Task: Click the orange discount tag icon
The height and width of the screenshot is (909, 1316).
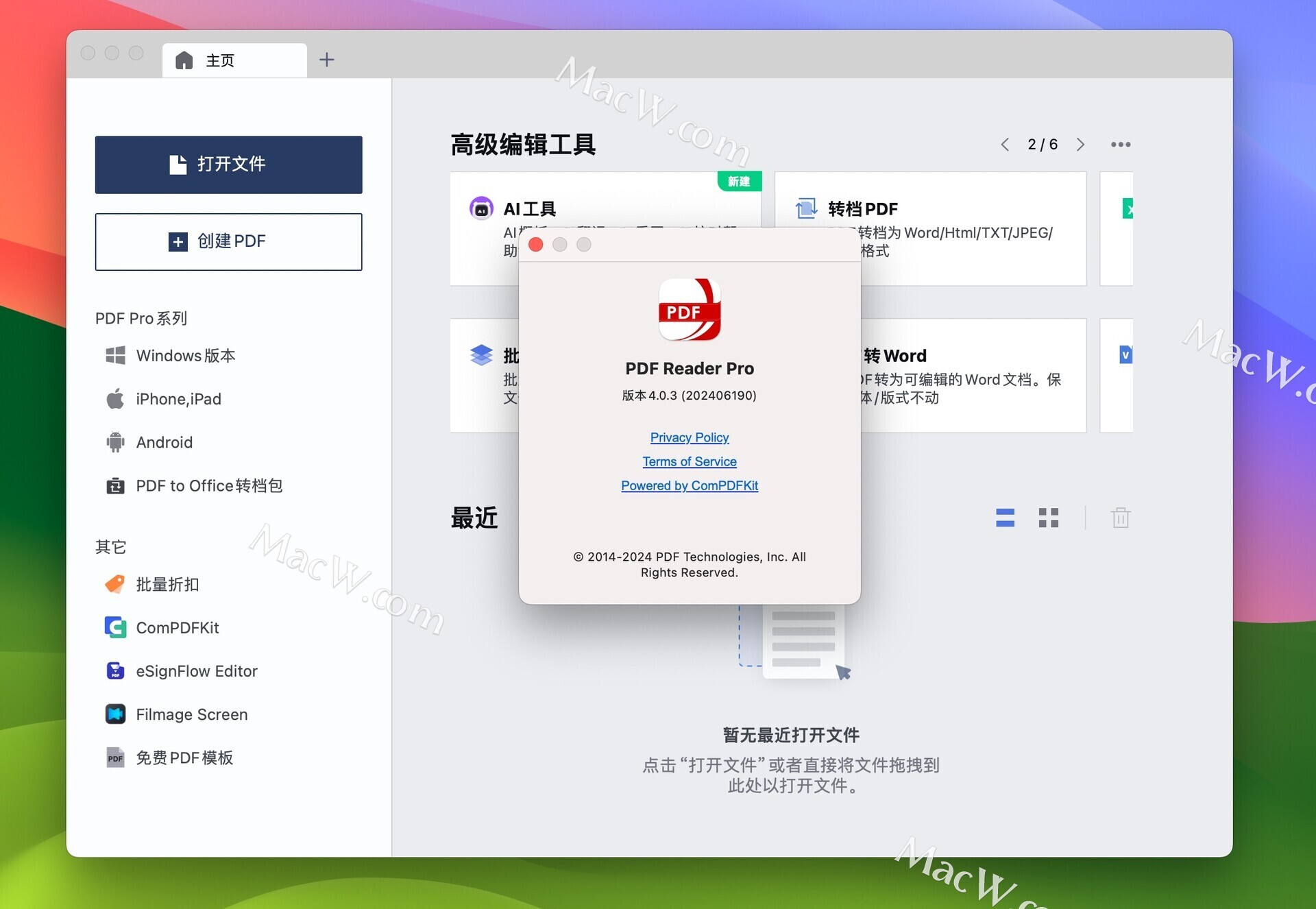Action: pos(114,584)
